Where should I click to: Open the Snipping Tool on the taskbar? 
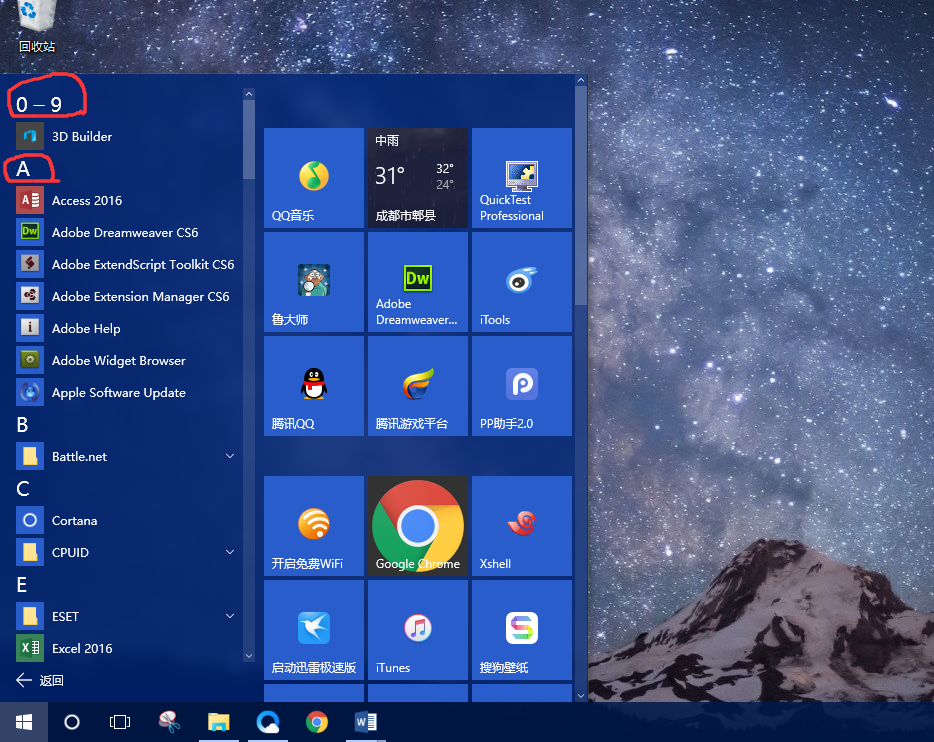pos(170,722)
